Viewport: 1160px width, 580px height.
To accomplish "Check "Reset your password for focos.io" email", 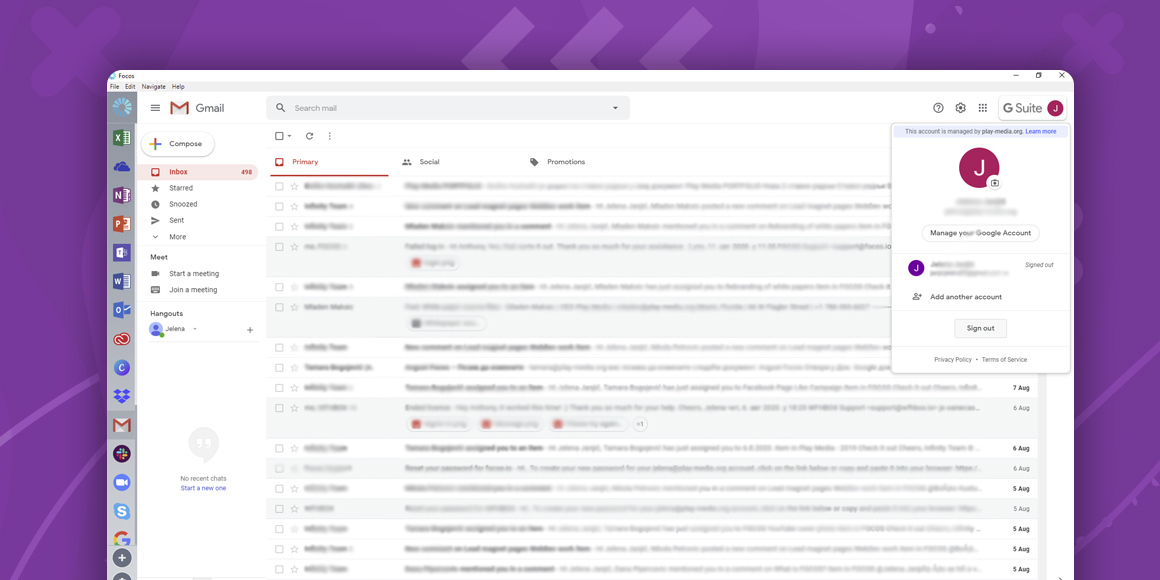I will click(x=279, y=468).
